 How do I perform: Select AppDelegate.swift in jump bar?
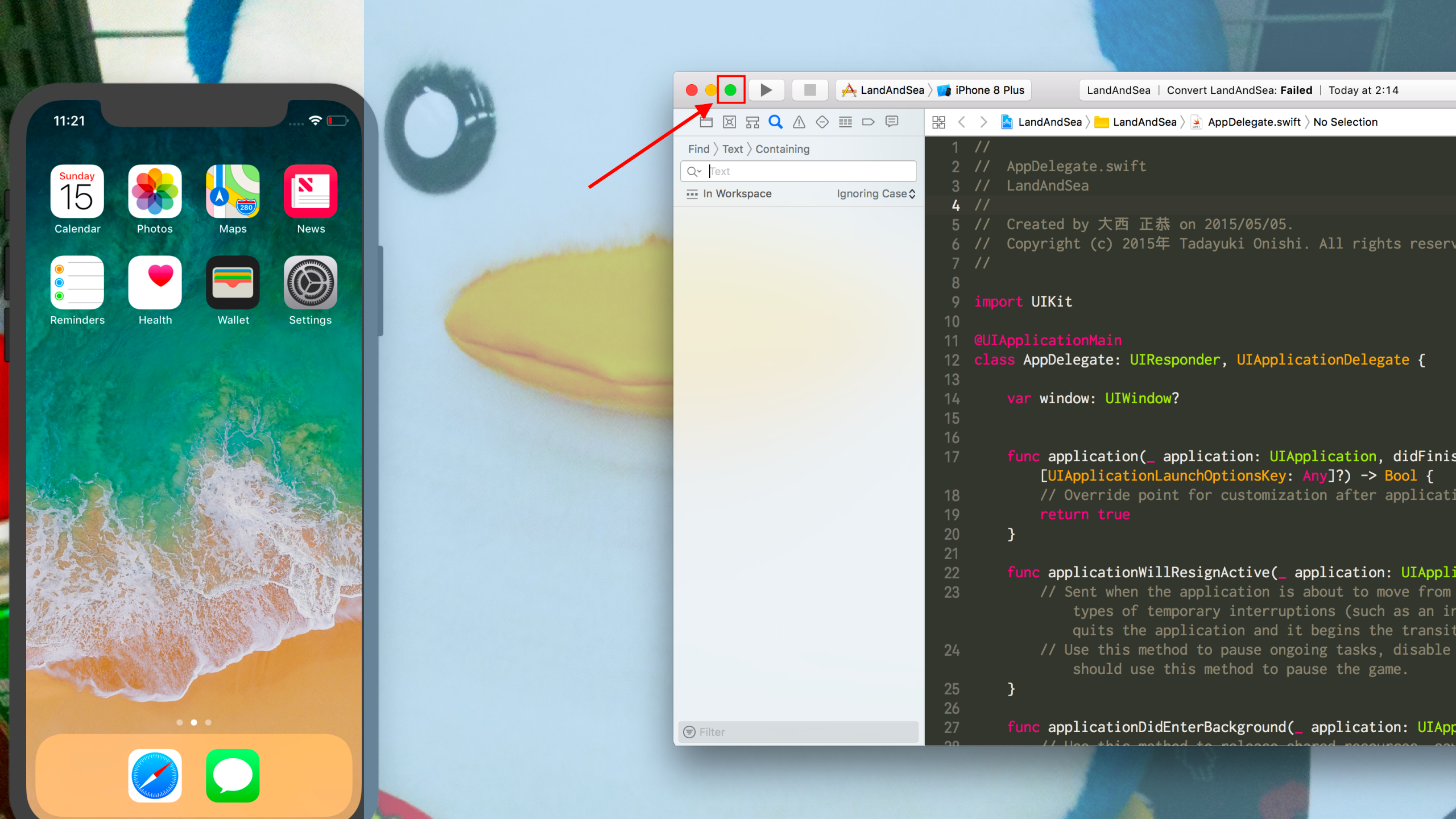coord(1246,122)
